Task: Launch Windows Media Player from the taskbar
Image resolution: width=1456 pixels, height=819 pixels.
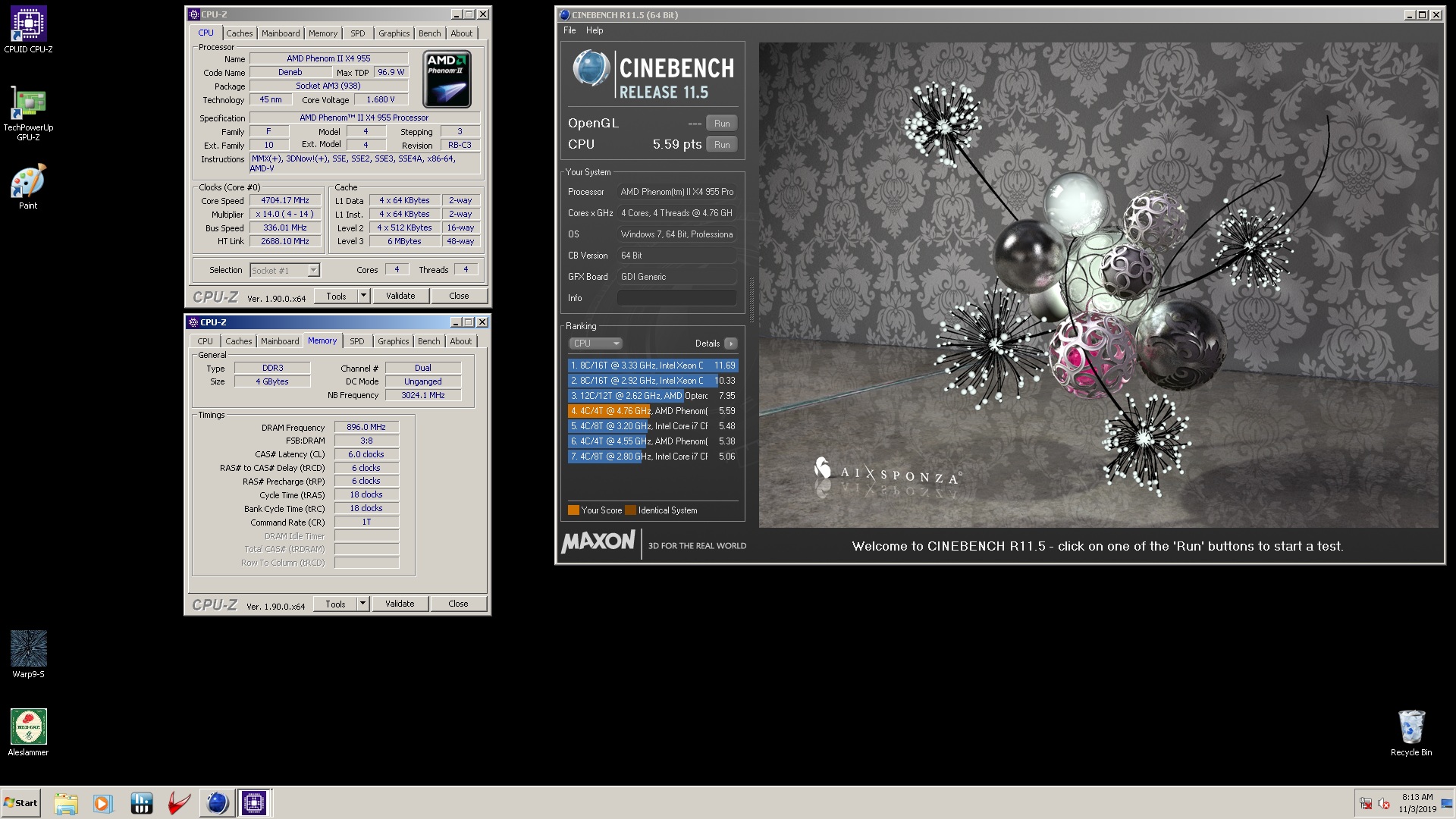Action: [102, 803]
